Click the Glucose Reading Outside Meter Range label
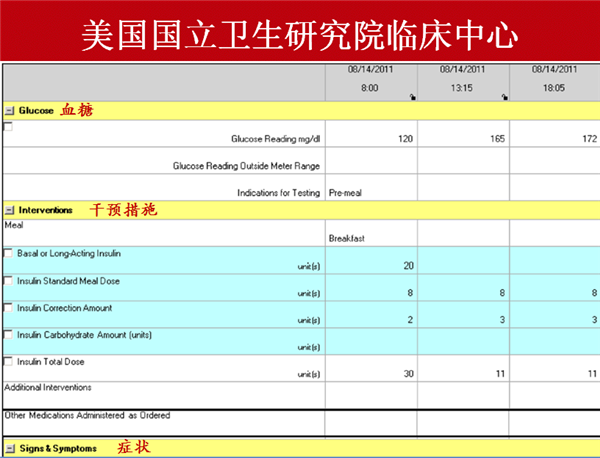 246,166
